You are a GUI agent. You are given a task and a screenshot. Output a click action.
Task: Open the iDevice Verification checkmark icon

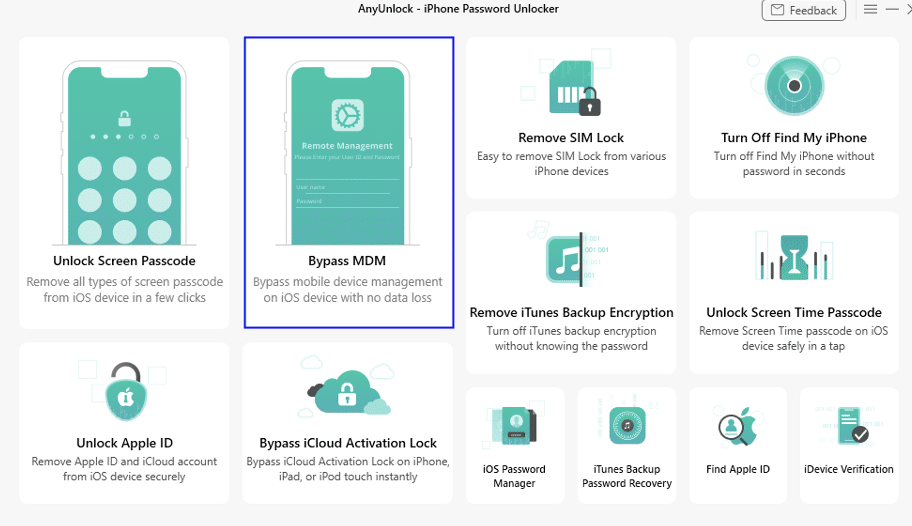853,426
